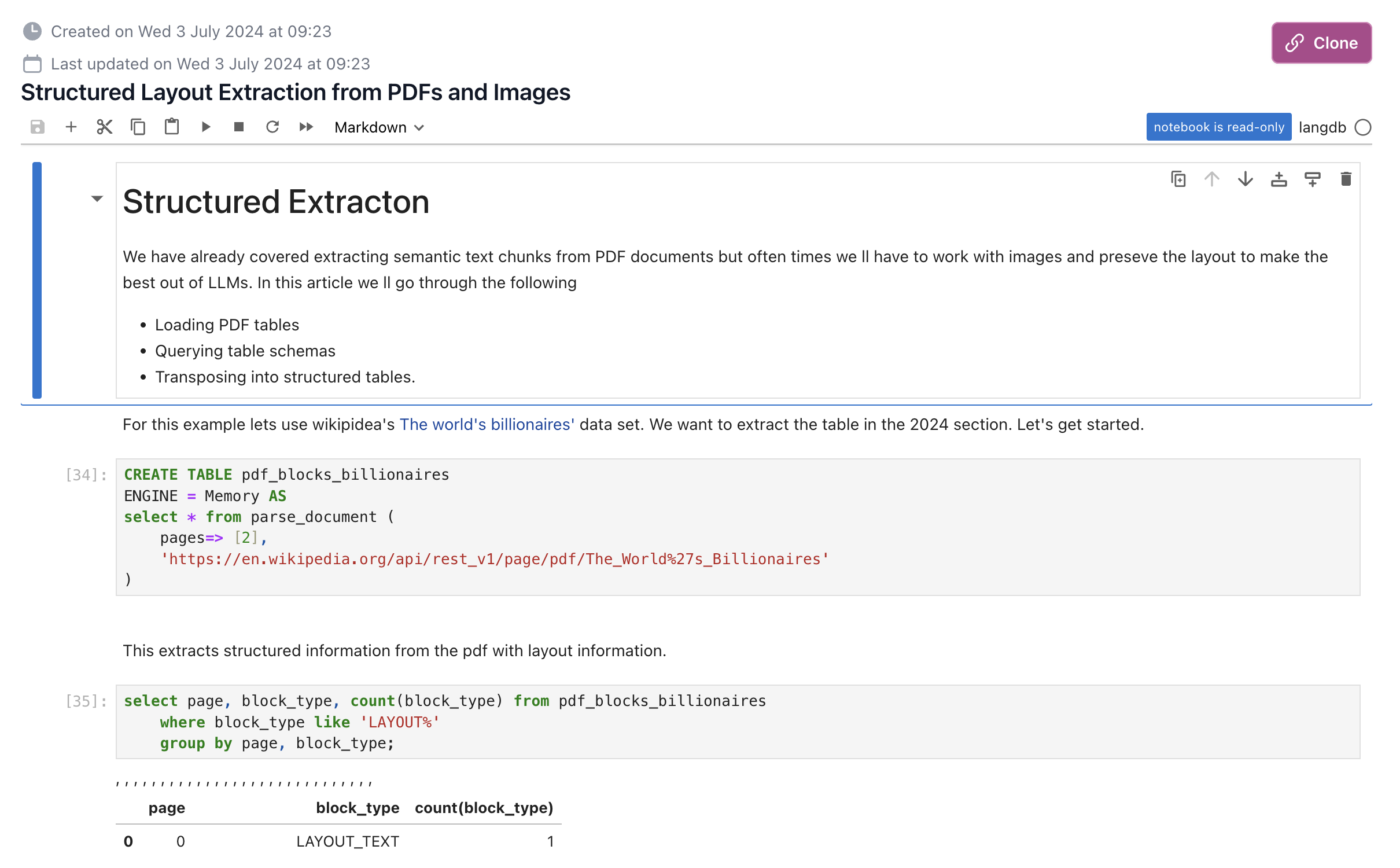Paste cell from clipboard icon
This screenshot has height=868, width=1400.
pyautogui.click(x=172, y=127)
